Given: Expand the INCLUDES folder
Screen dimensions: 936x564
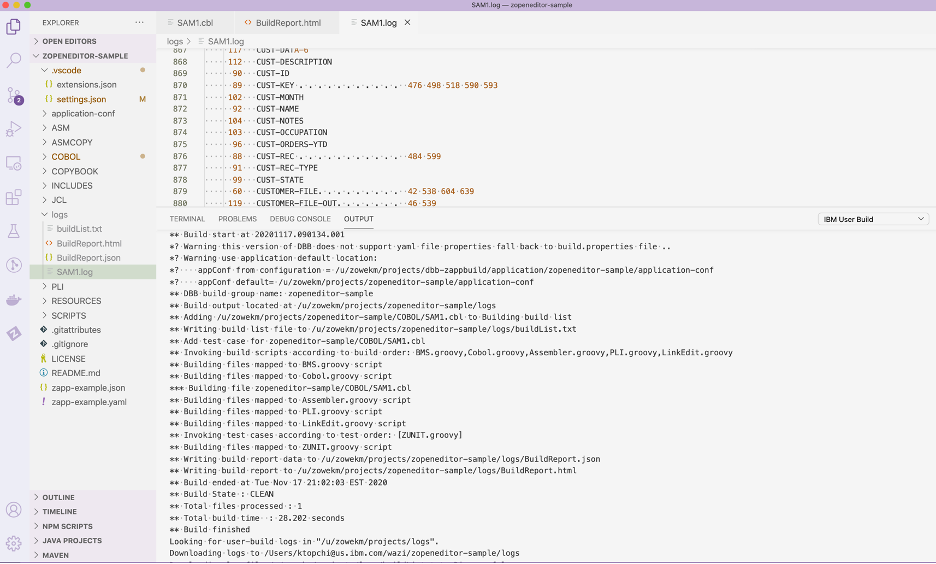Looking at the screenshot, I should coord(93,186).
